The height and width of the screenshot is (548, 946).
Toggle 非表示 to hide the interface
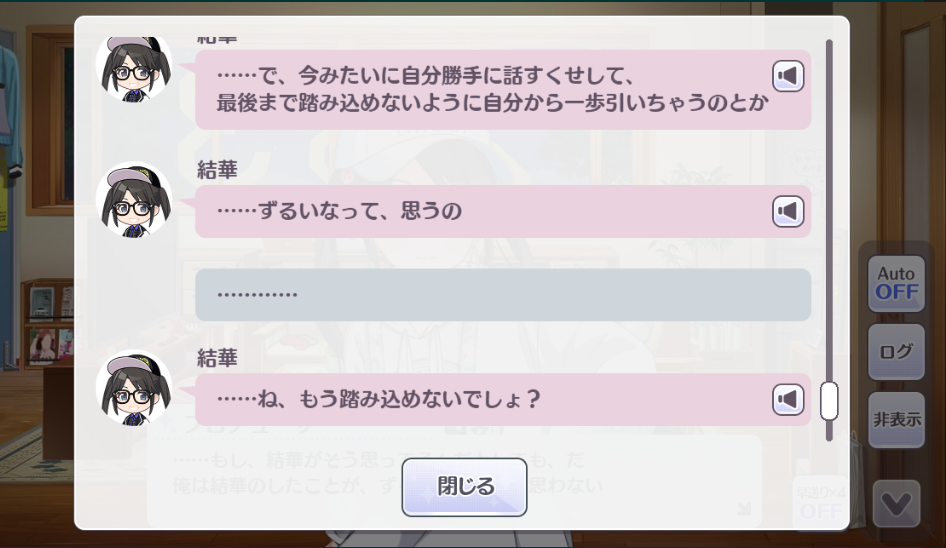tap(896, 419)
